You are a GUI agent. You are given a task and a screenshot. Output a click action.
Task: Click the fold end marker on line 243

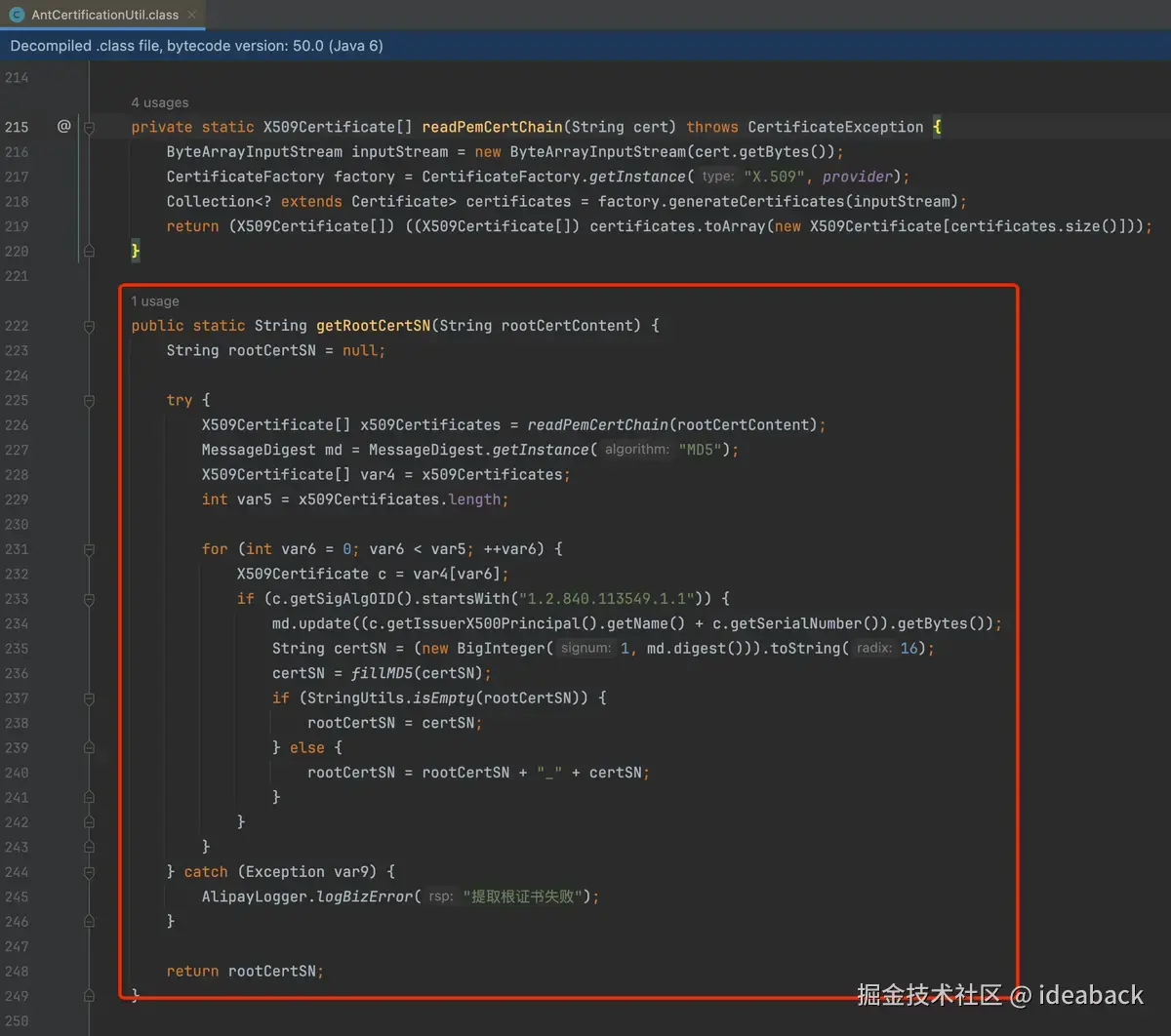pos(89,848)
